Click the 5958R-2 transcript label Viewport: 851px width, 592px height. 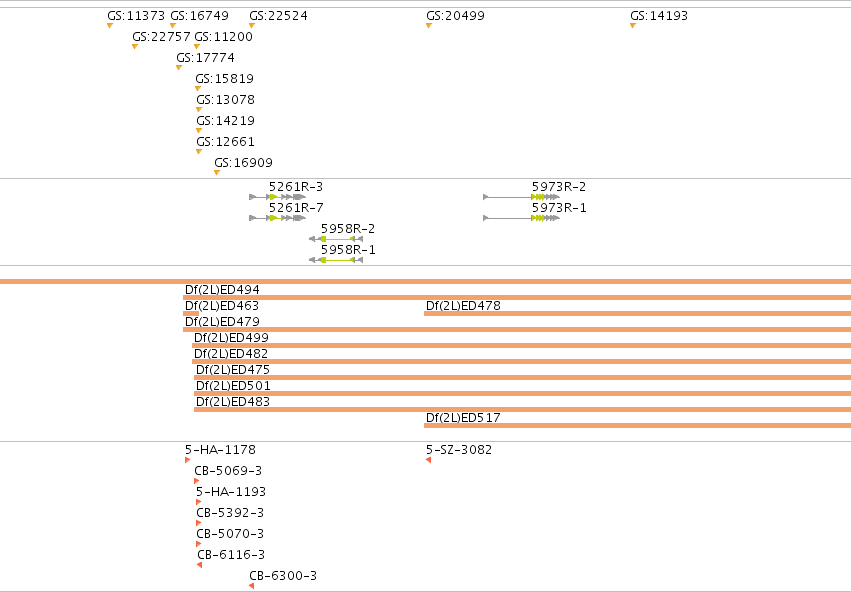click(x=348, y=228)
